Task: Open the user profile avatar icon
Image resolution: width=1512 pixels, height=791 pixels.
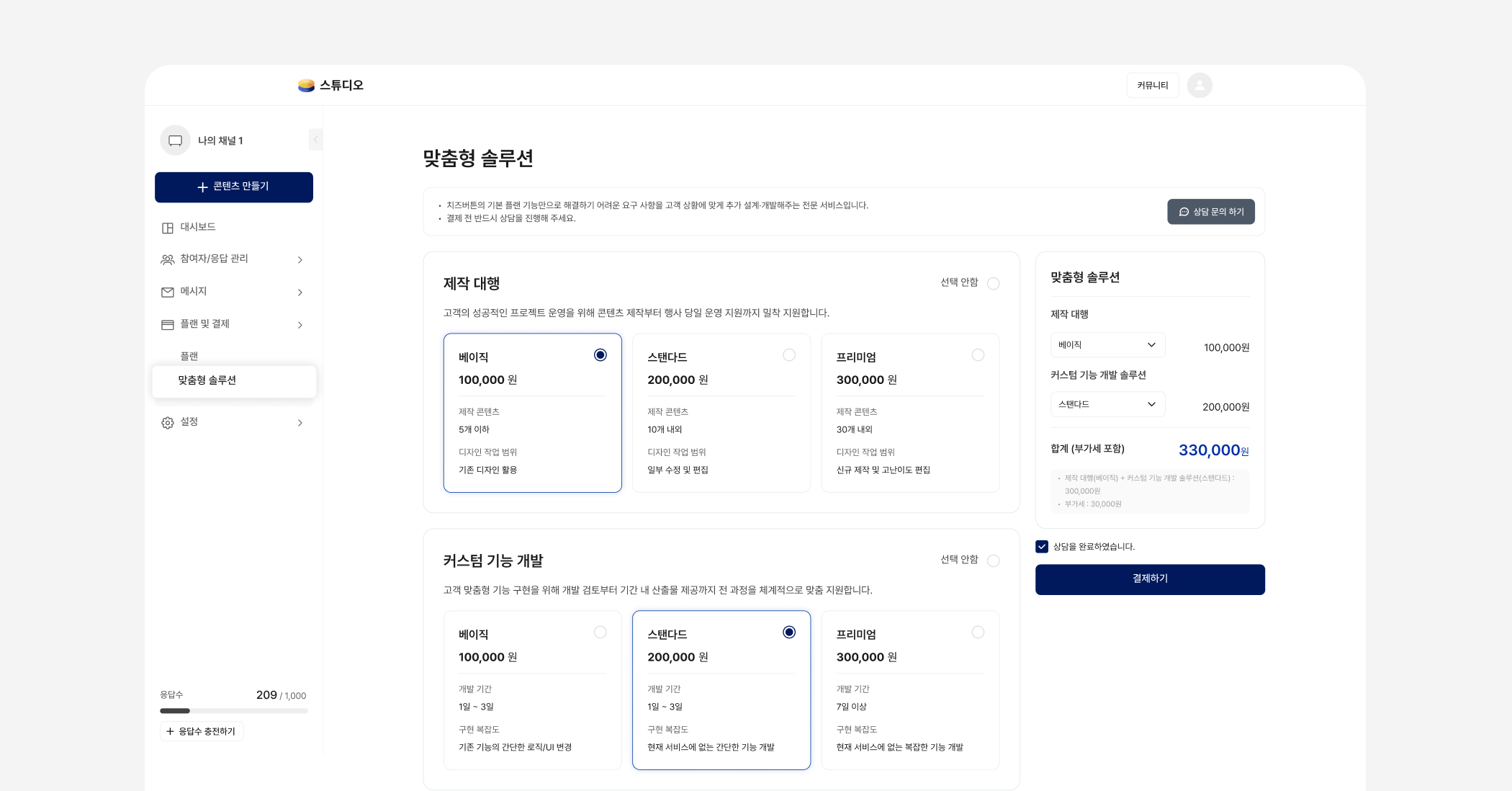Action: 1199,86
